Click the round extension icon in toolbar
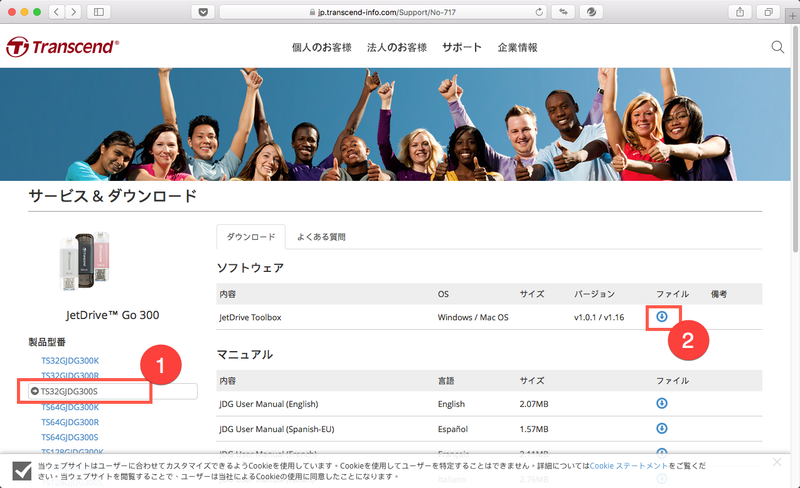 [591, 12]
